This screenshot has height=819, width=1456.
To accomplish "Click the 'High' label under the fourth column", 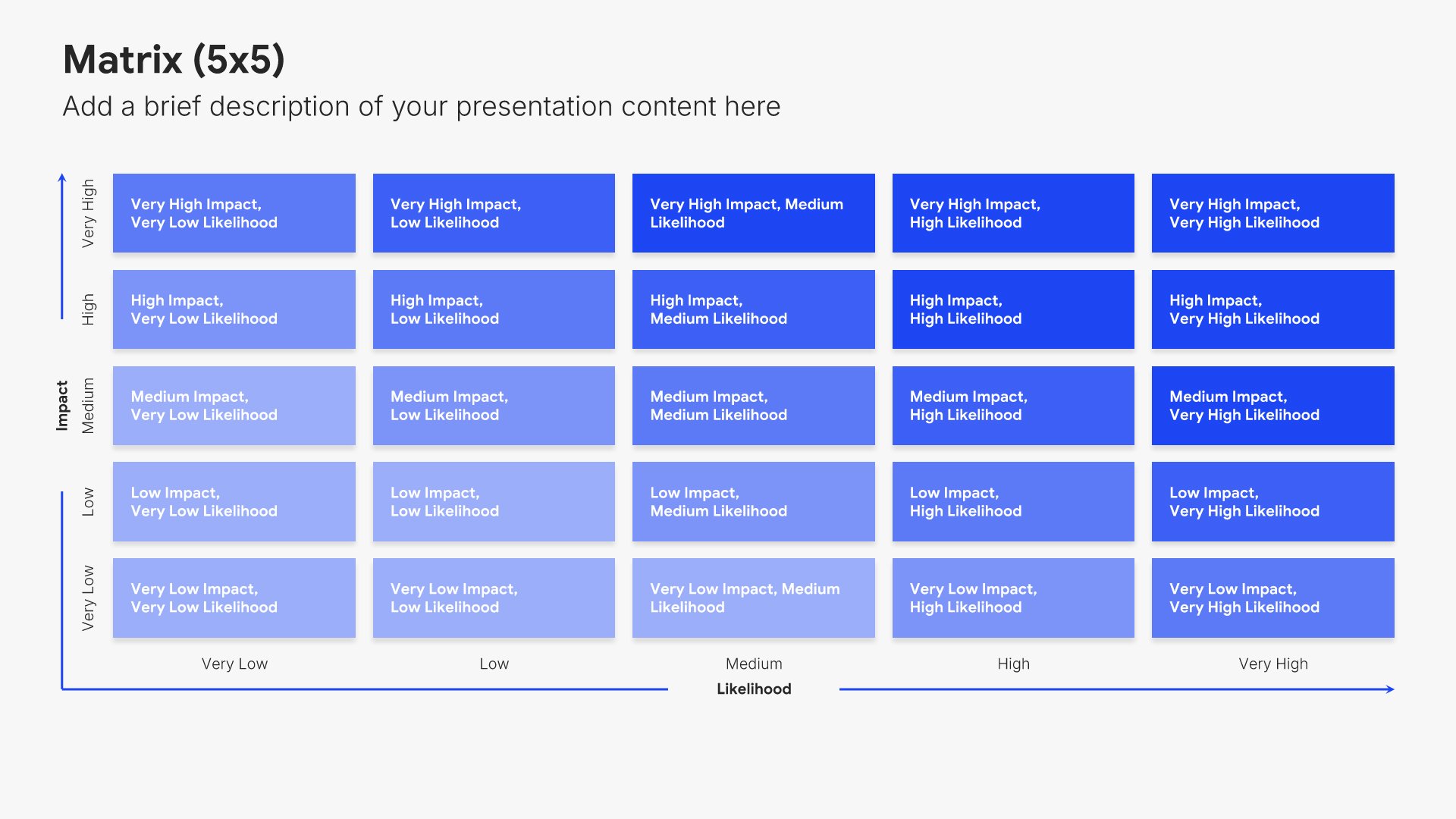I will 1013,664.
